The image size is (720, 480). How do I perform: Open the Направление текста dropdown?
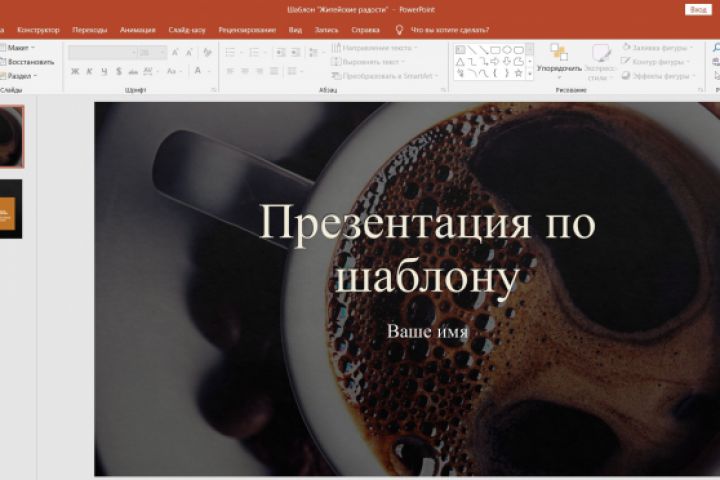[x=375, y=48]
